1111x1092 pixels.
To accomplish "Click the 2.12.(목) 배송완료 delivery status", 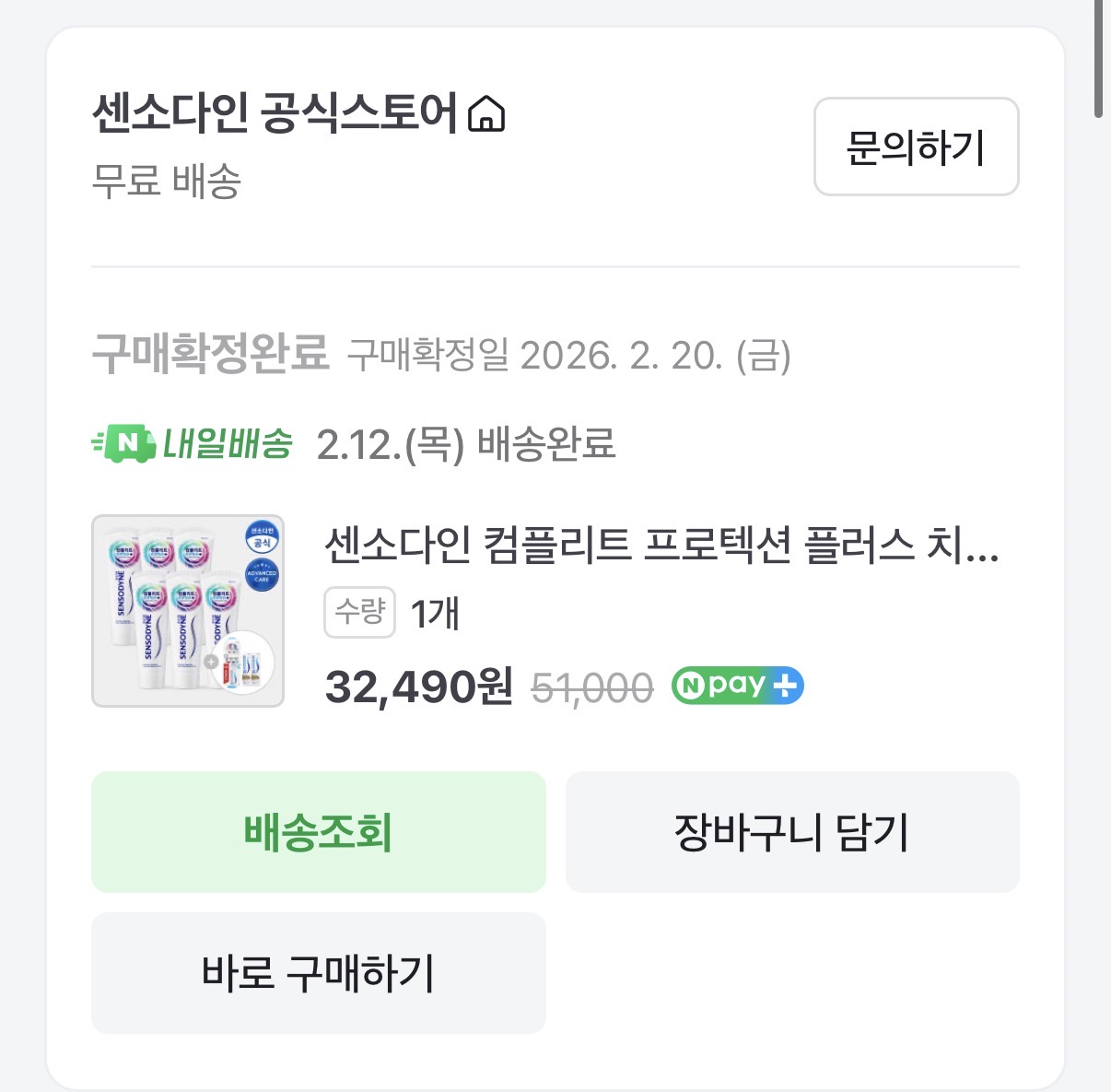I will click(x=465, y=444).
